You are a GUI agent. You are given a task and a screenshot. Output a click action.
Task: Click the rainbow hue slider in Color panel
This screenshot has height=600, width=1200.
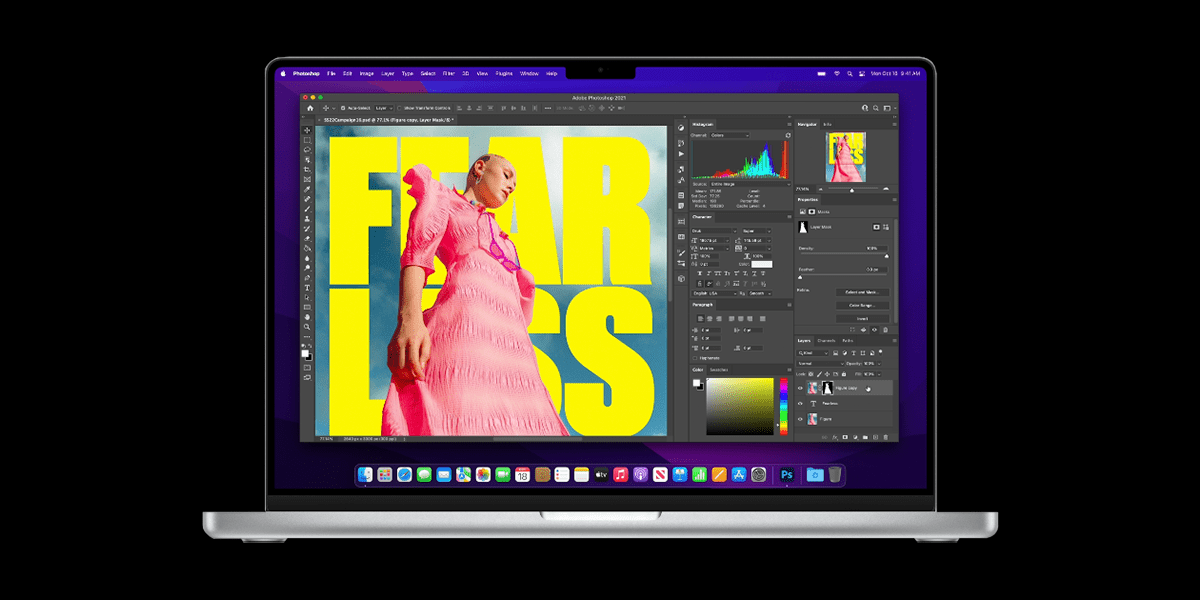pyautogui.click(x=783, y=405)
